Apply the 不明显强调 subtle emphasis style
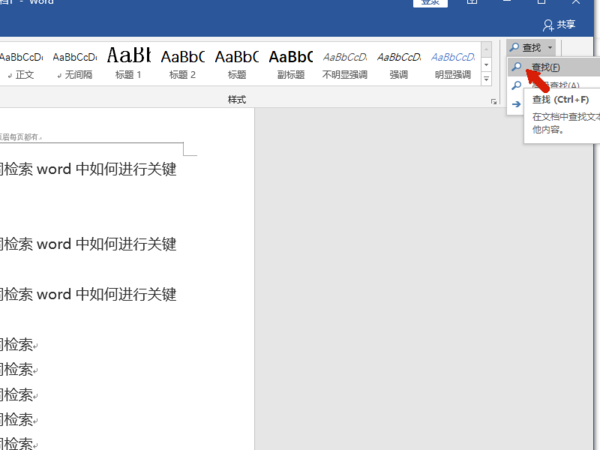This screenshot has width=600, height=450. coord(345,65)
